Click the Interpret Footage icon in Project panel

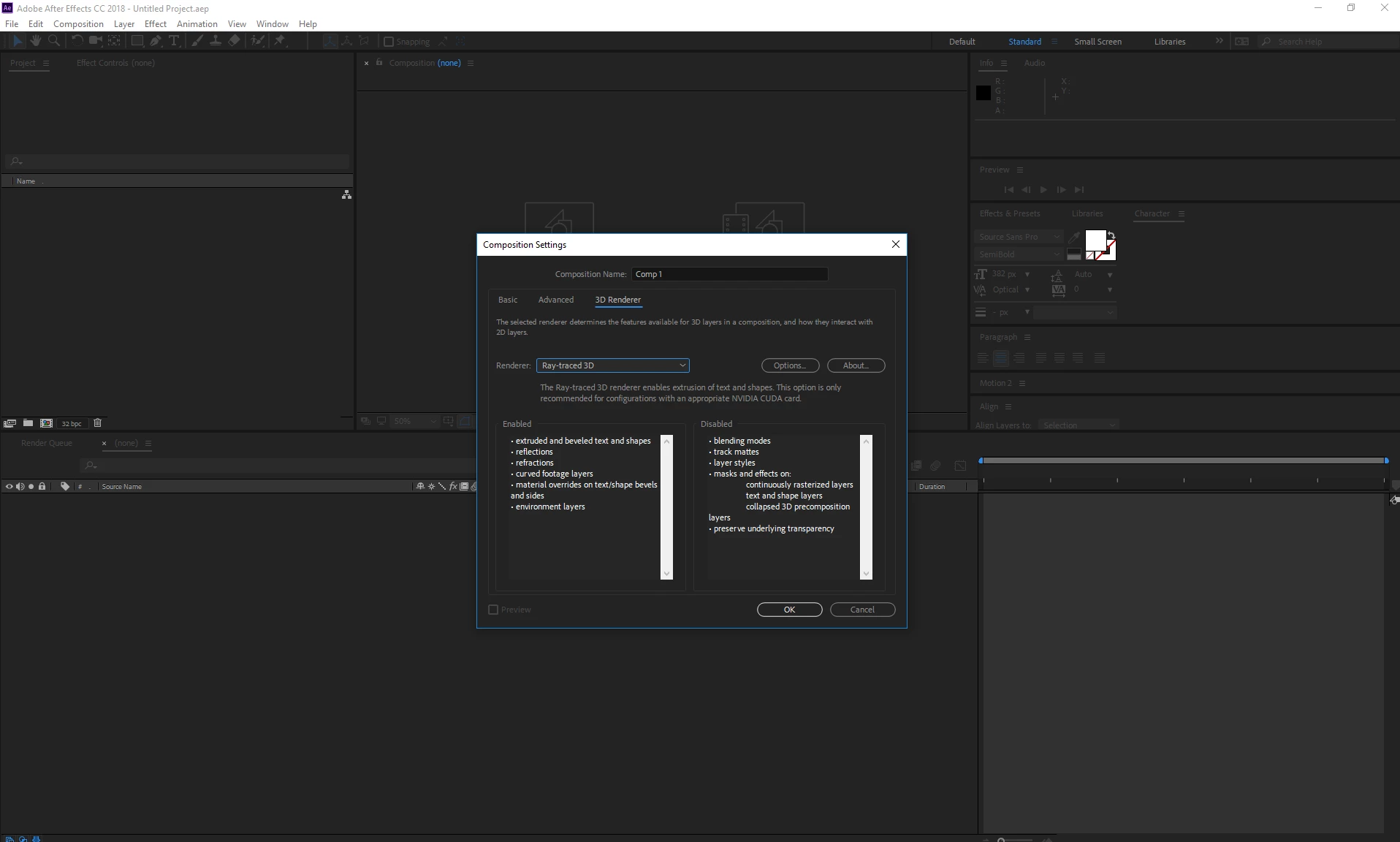[9, 423]
